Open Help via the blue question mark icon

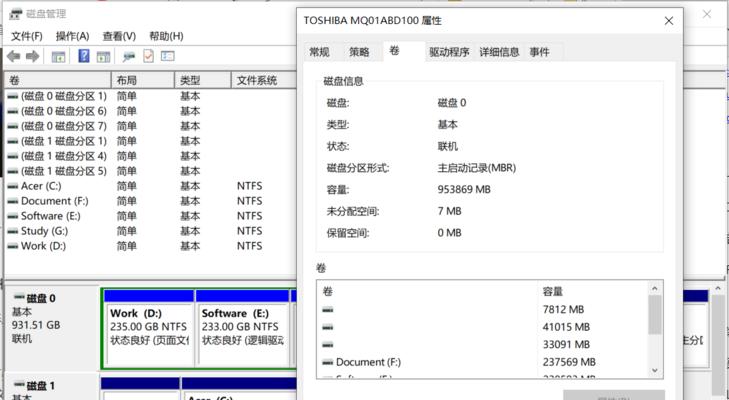point(84,56)
